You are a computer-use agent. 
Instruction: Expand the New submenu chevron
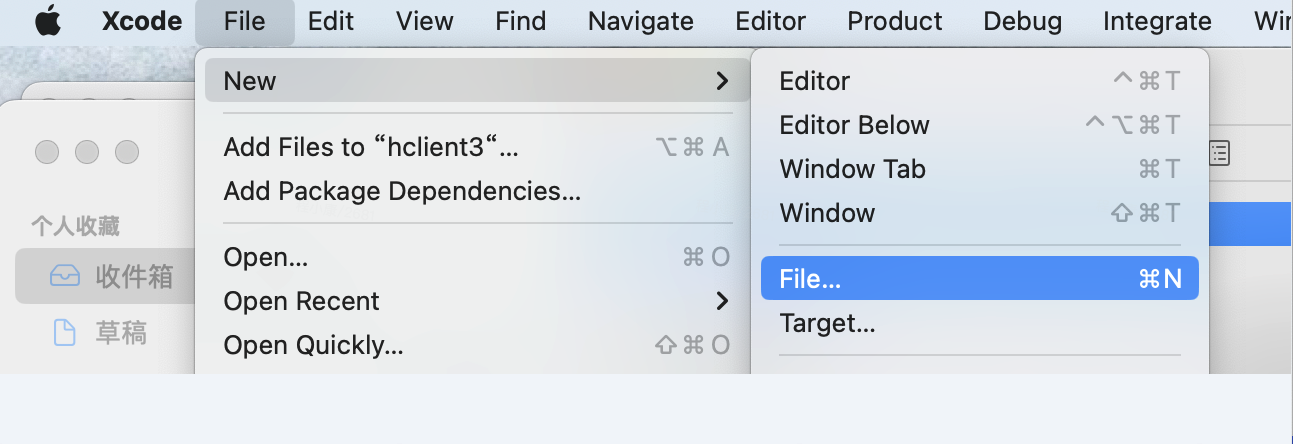pos(722,81)
